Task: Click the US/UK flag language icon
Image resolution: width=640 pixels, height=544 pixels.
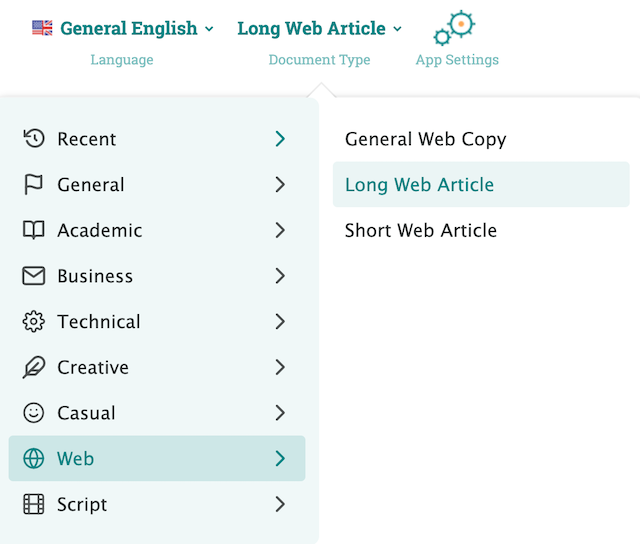Action: (x=42, y=28)
